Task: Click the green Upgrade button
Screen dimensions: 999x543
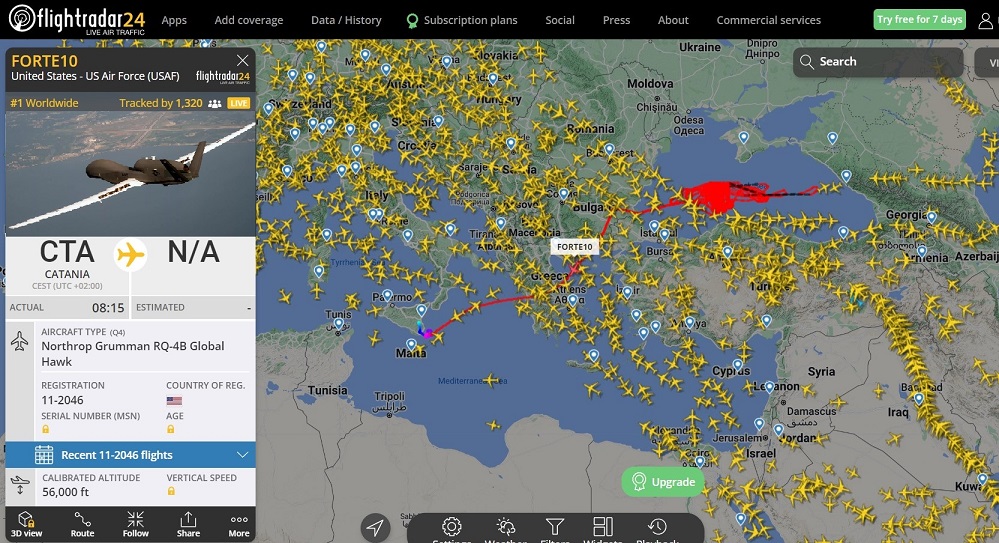Action: (x=663, y=482)
